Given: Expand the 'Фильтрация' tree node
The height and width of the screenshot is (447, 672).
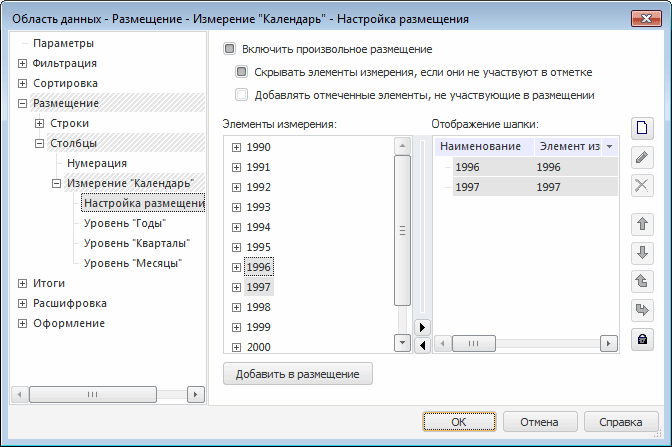Looking at the screenshot, I should pyautogui.click(x=23, y=63).
